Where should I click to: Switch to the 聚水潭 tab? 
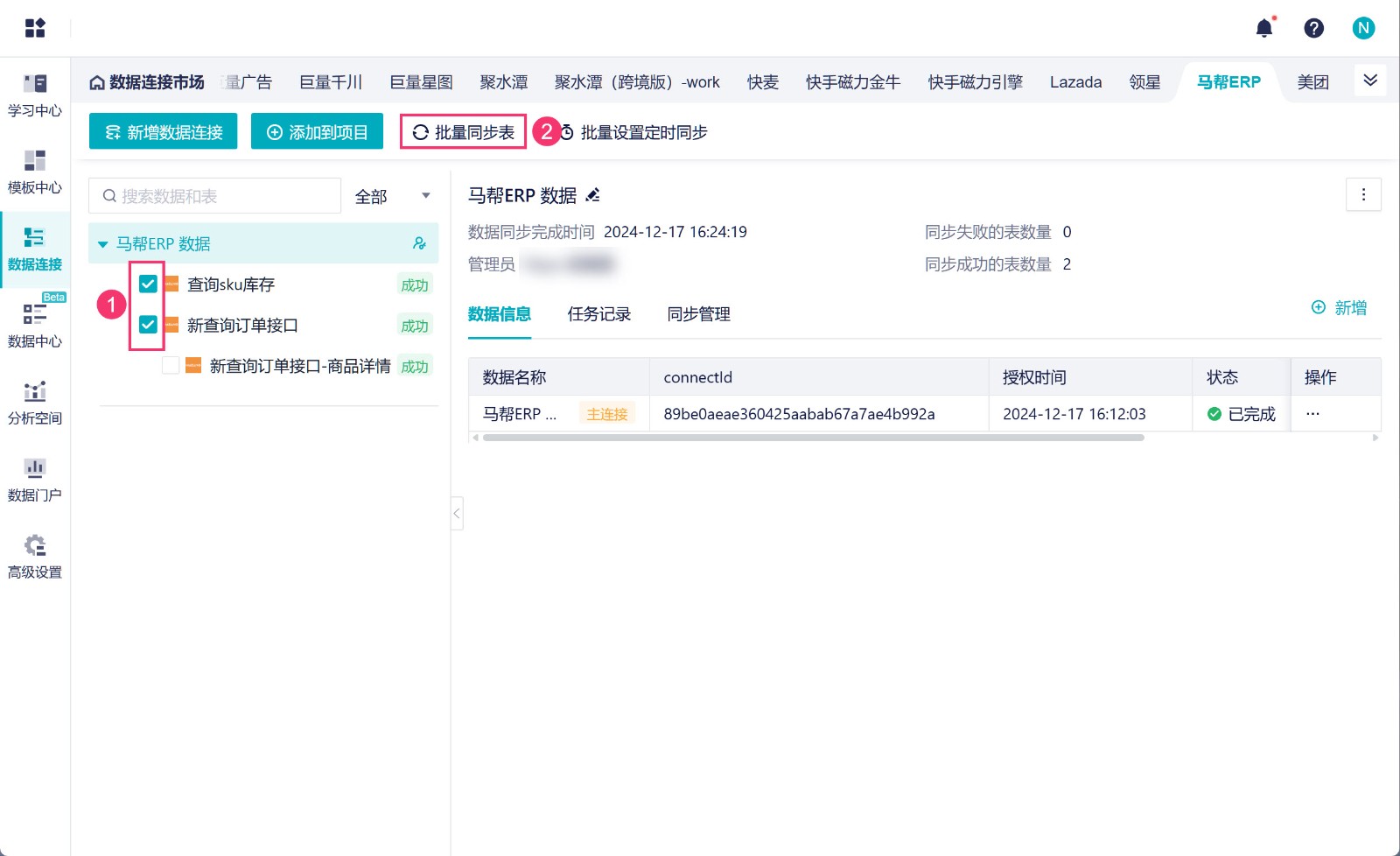pos(504,82)
